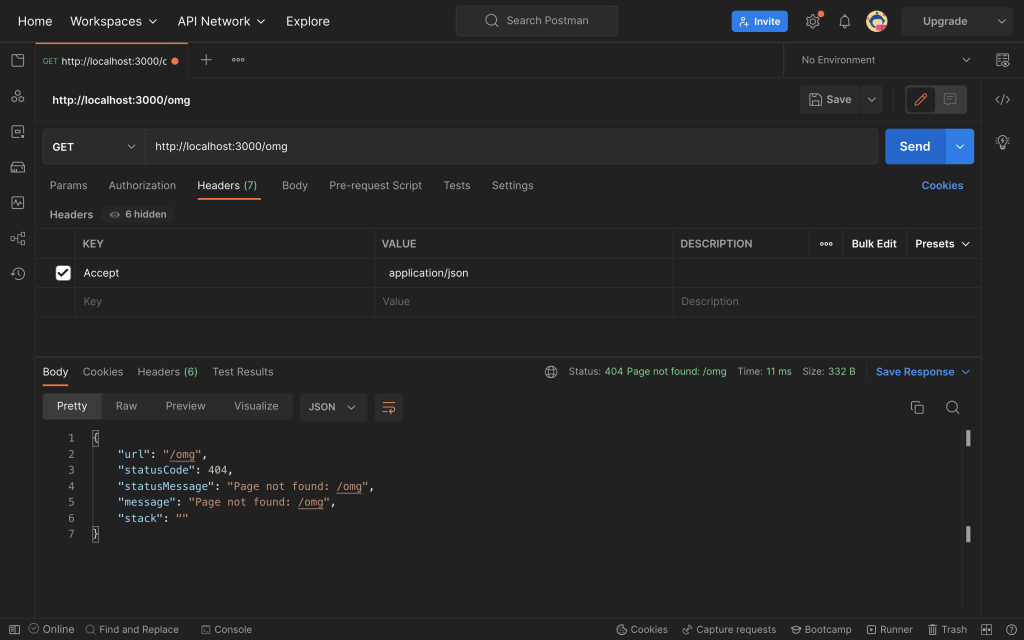
Task: Click the Invite button
Action: [760, 22]
